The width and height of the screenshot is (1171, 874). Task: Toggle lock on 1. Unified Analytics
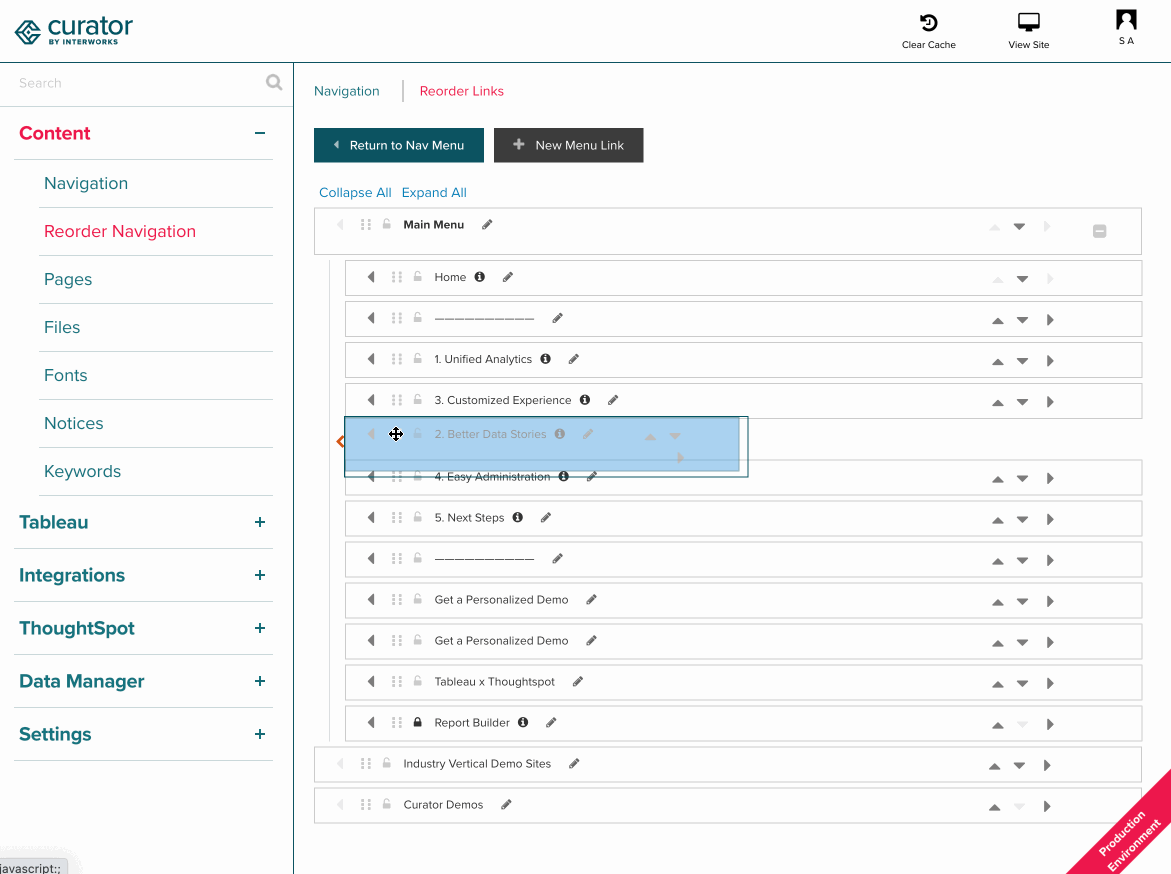point(417,359)
